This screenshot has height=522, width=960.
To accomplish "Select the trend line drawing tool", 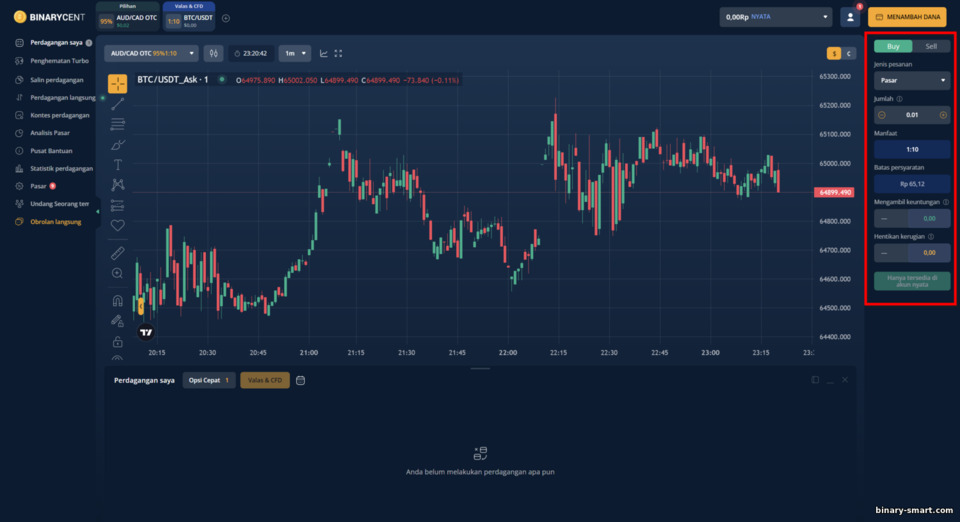I will (118, 104).
